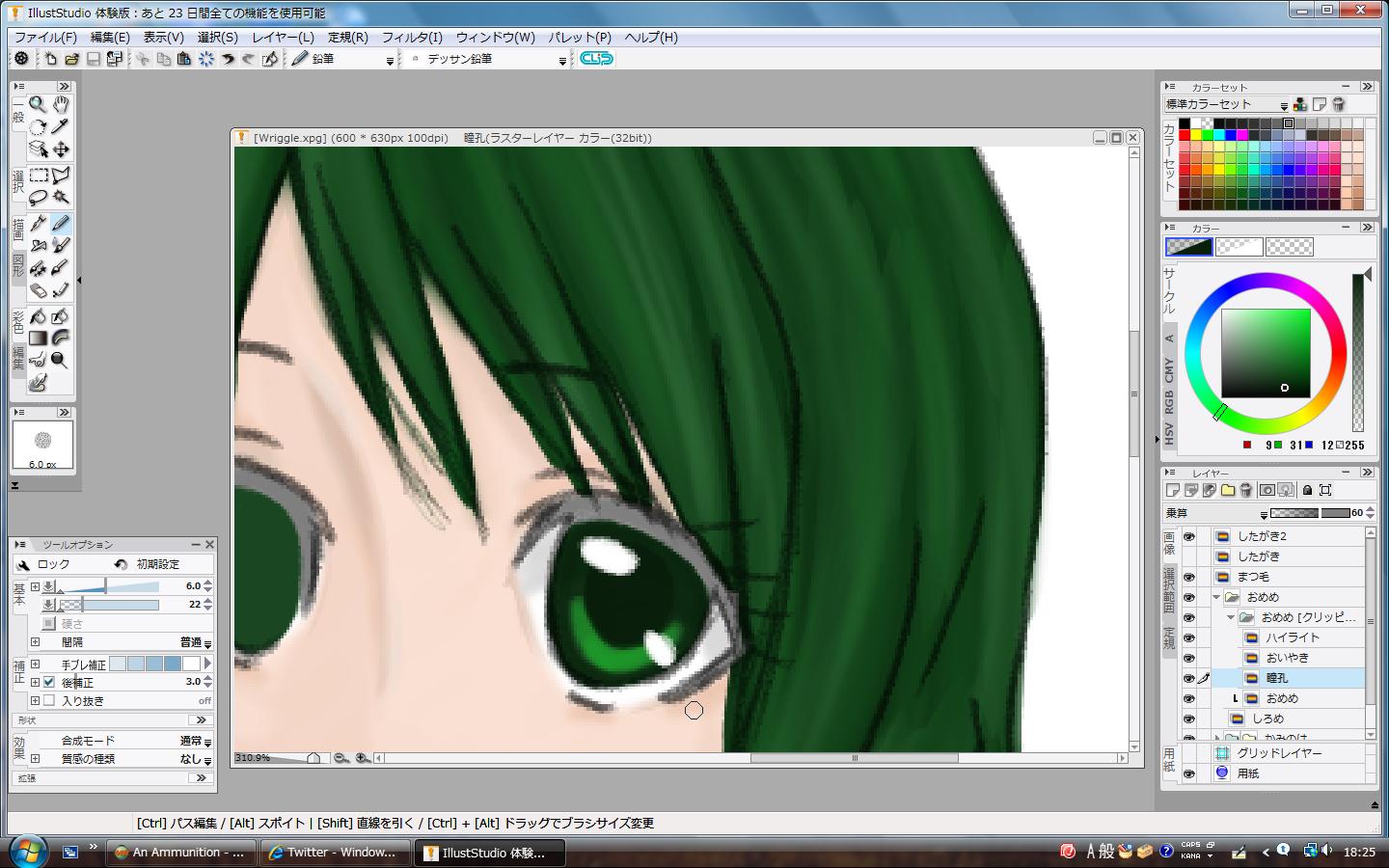Click the layer opacity slider
Viewport: 1389px width, 868px height.
pyautogui.click(x=1309, y=514)
